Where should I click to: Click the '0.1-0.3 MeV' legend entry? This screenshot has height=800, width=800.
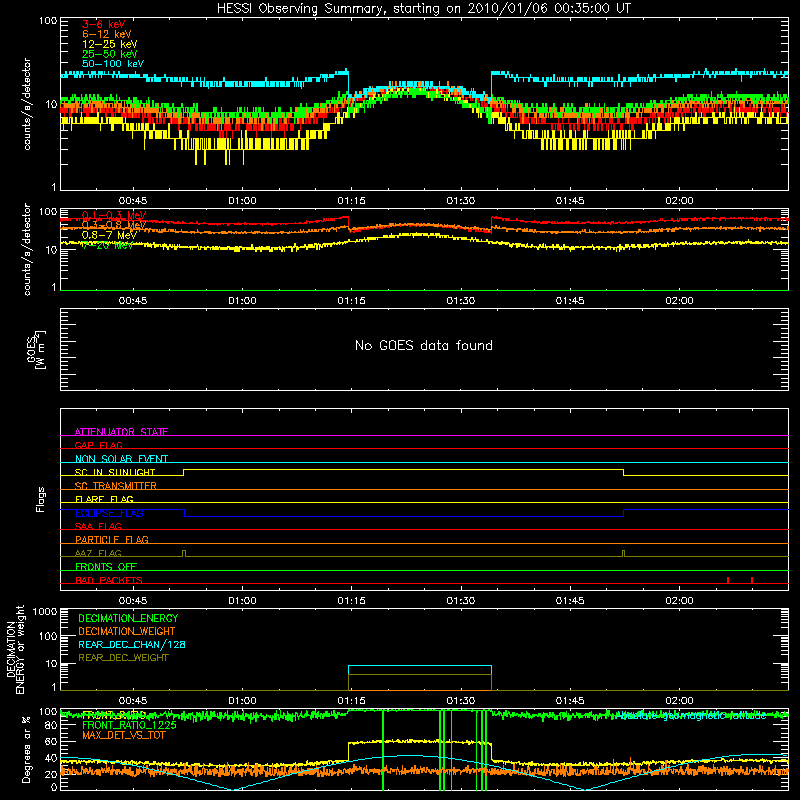coord(114,215)
